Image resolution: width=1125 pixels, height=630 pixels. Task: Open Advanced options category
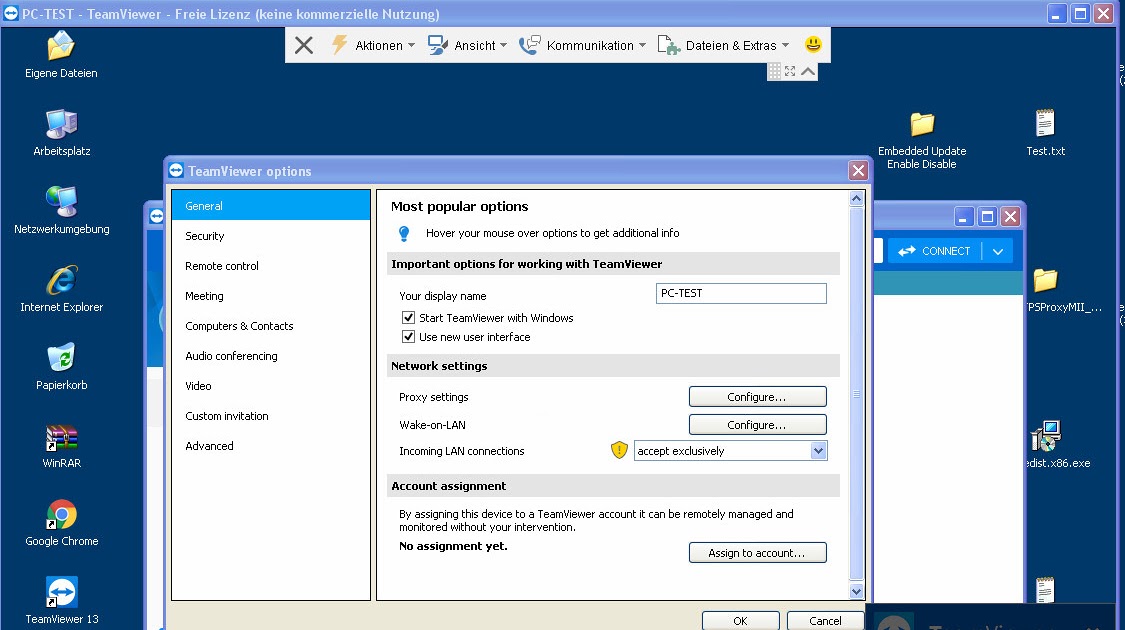271,446
